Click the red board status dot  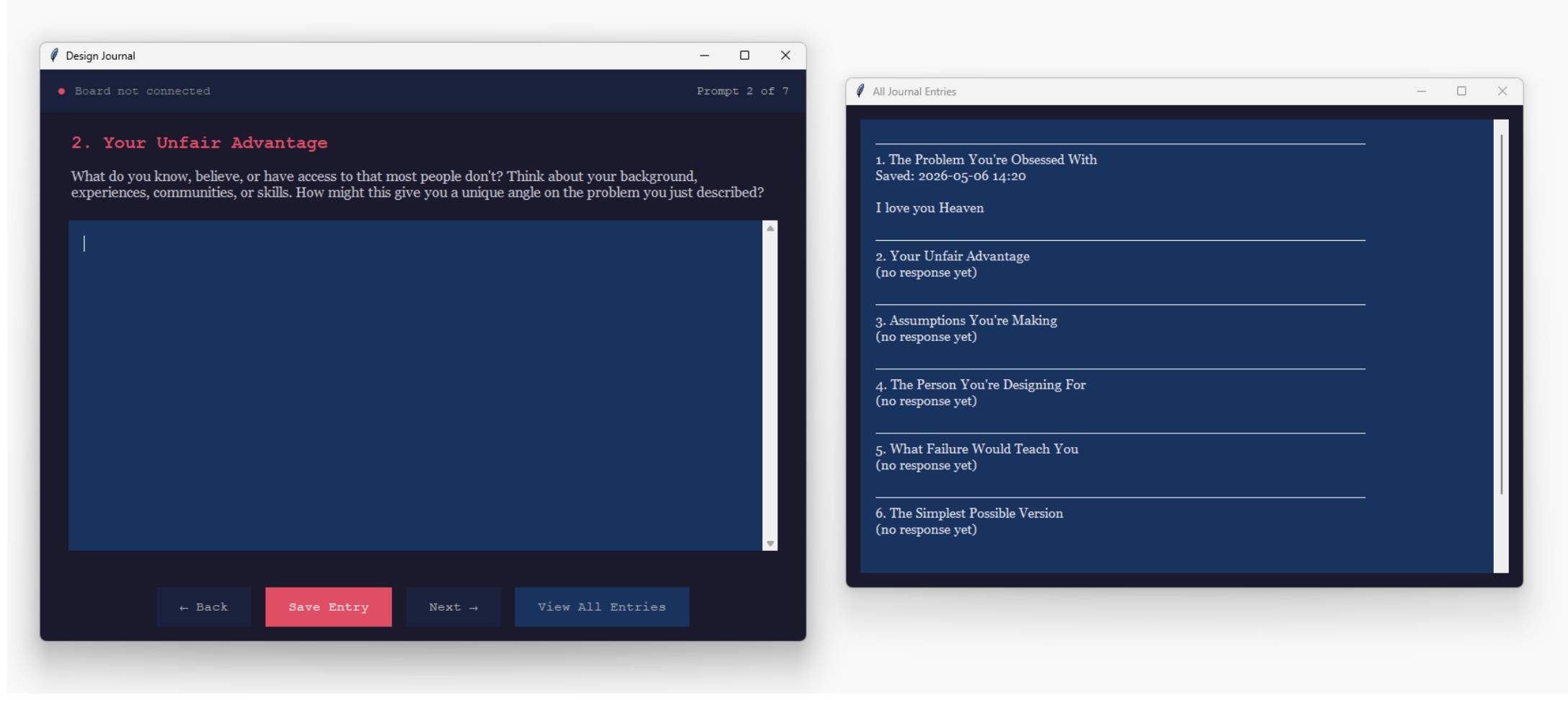tap(61, 92)
